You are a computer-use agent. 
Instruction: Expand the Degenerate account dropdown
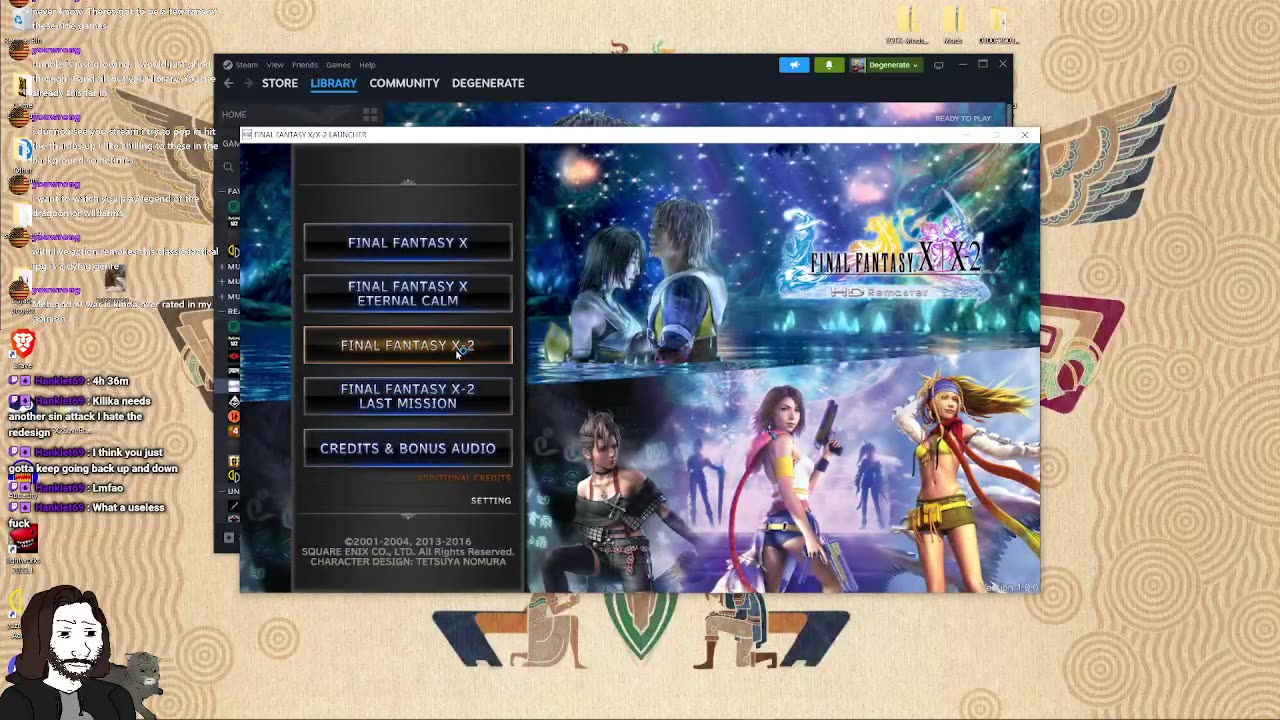(893, 65)
